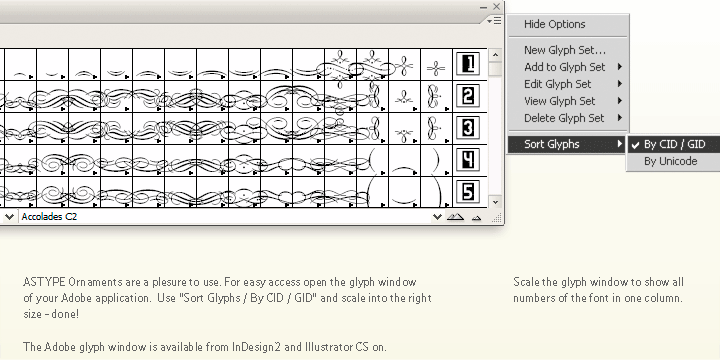Click the zoom out small mountains icon
The width and height of the screenshot is (720, 360).
476,218
